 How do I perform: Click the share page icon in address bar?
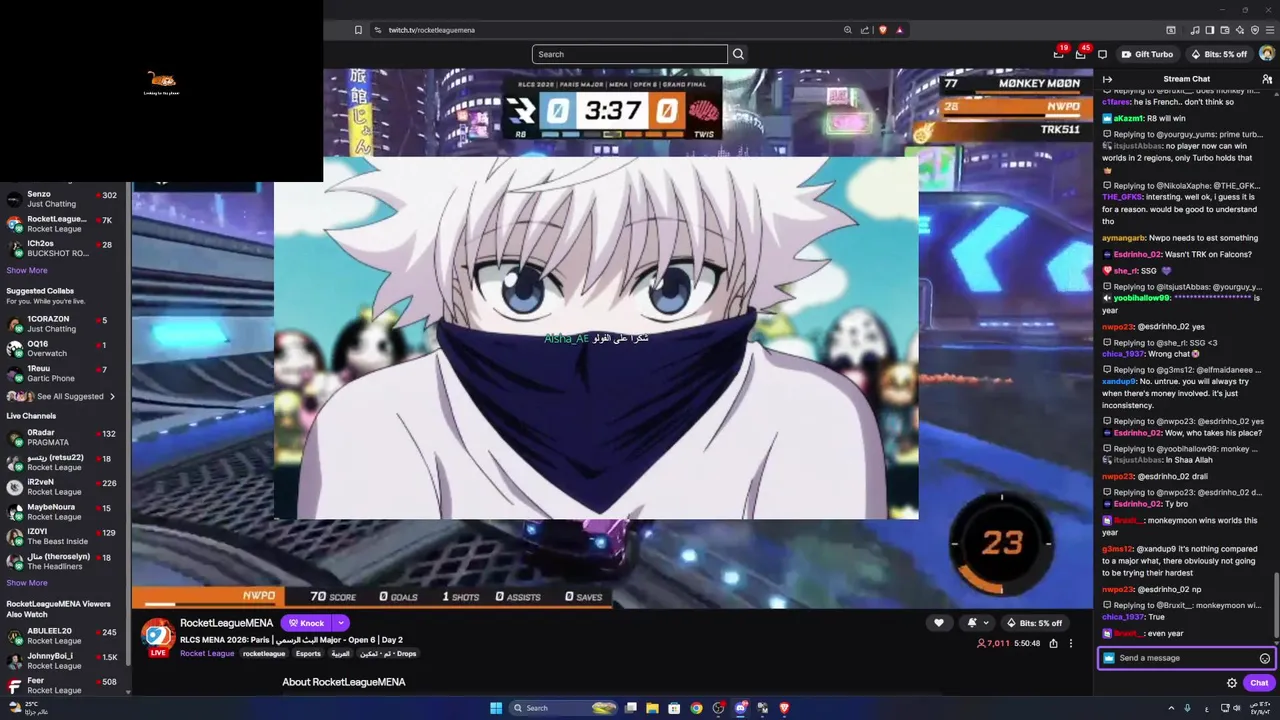point(865,30)
